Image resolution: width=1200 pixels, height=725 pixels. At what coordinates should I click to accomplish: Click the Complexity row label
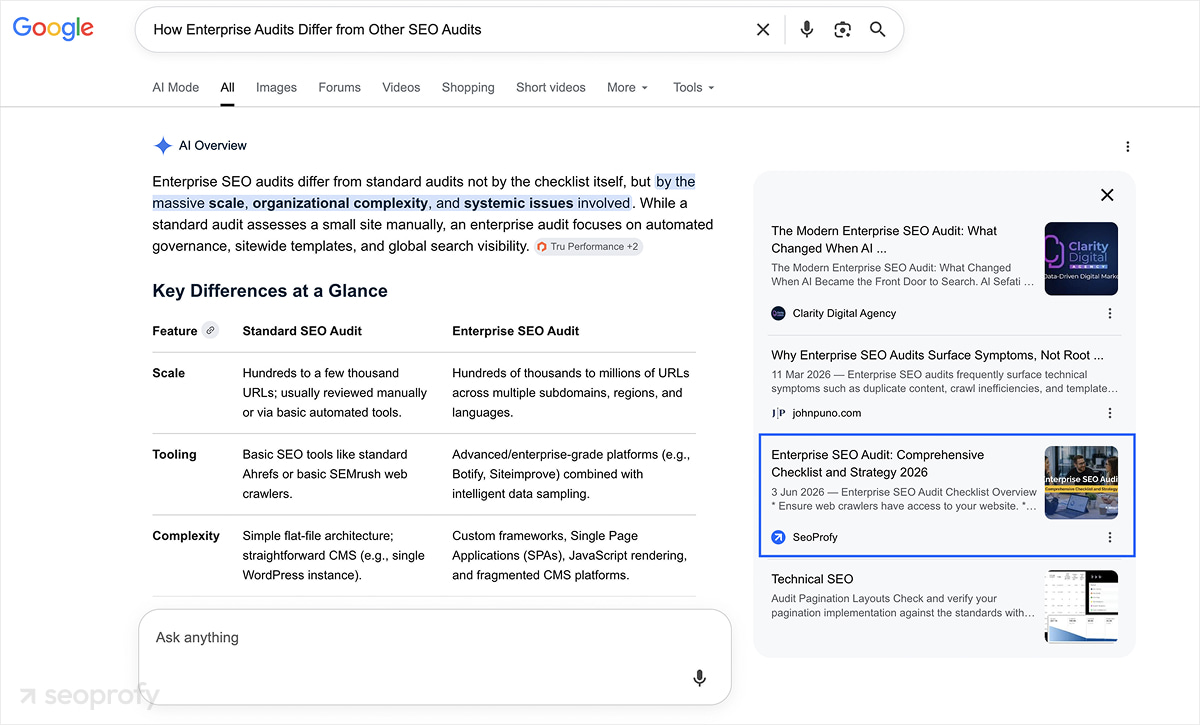[x=185, y=536]
